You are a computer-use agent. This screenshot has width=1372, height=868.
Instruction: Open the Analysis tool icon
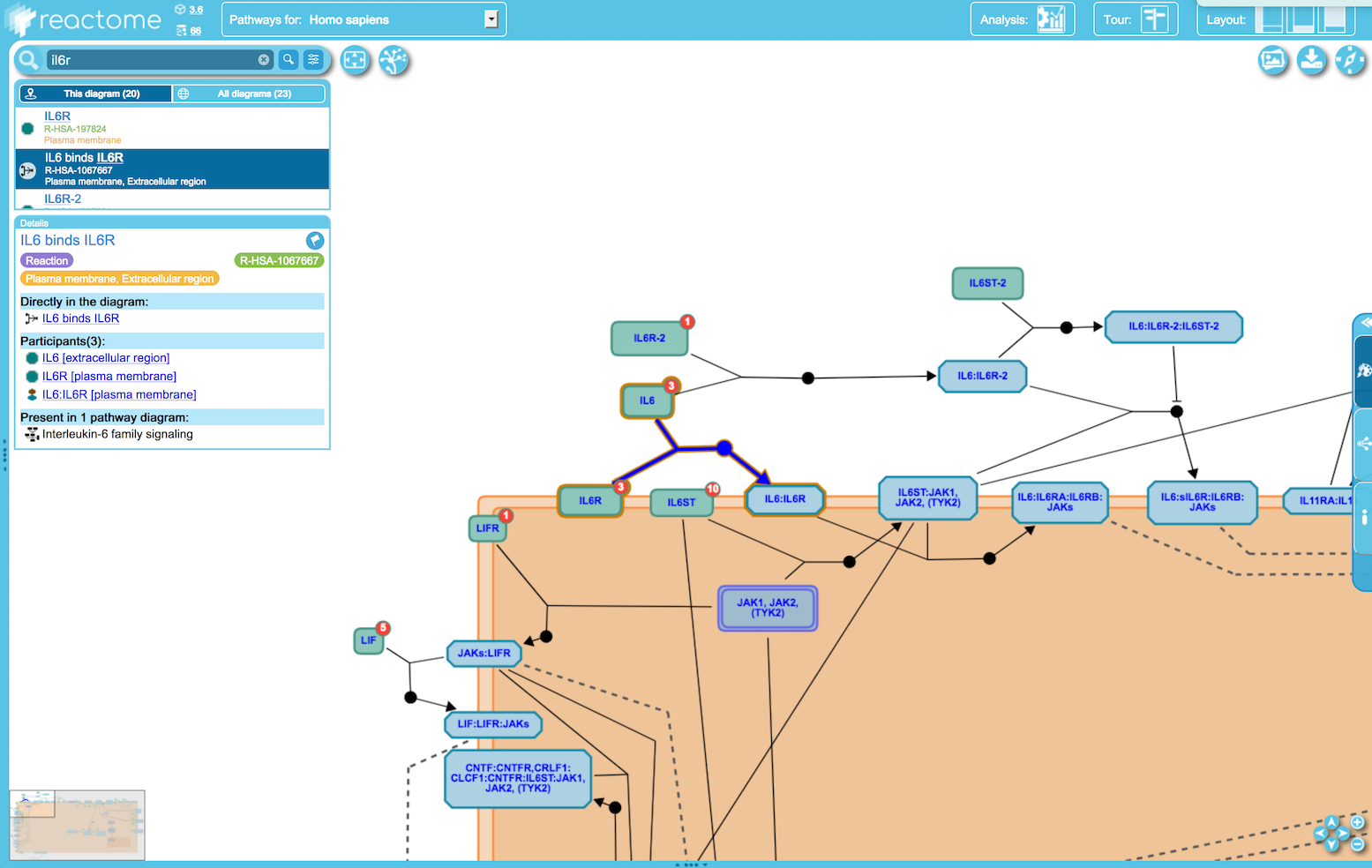[x=1051, y=19]
